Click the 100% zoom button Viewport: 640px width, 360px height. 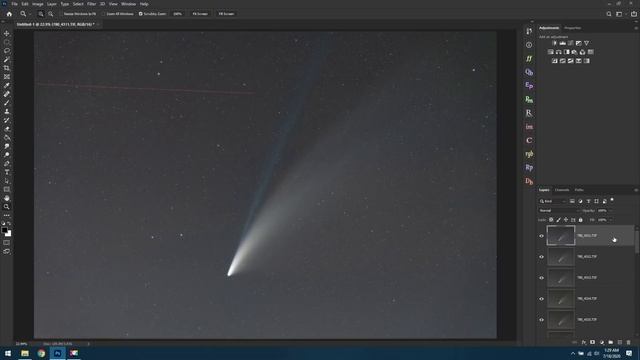(x=178, y=14)
